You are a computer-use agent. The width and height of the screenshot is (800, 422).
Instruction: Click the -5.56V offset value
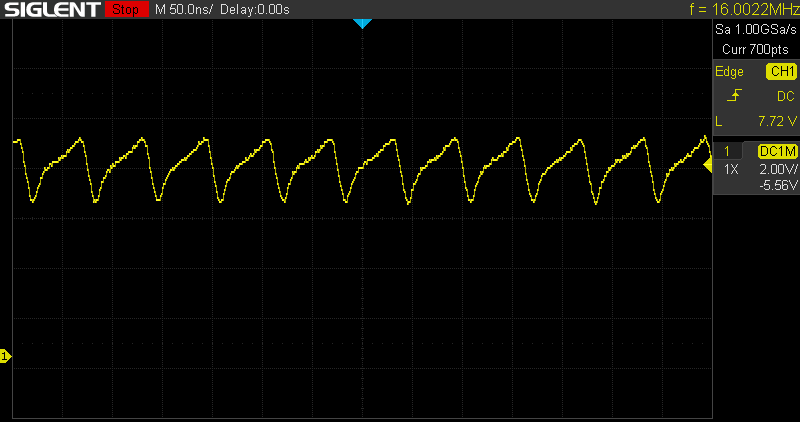pyautogui.click(x=778, y=185)
